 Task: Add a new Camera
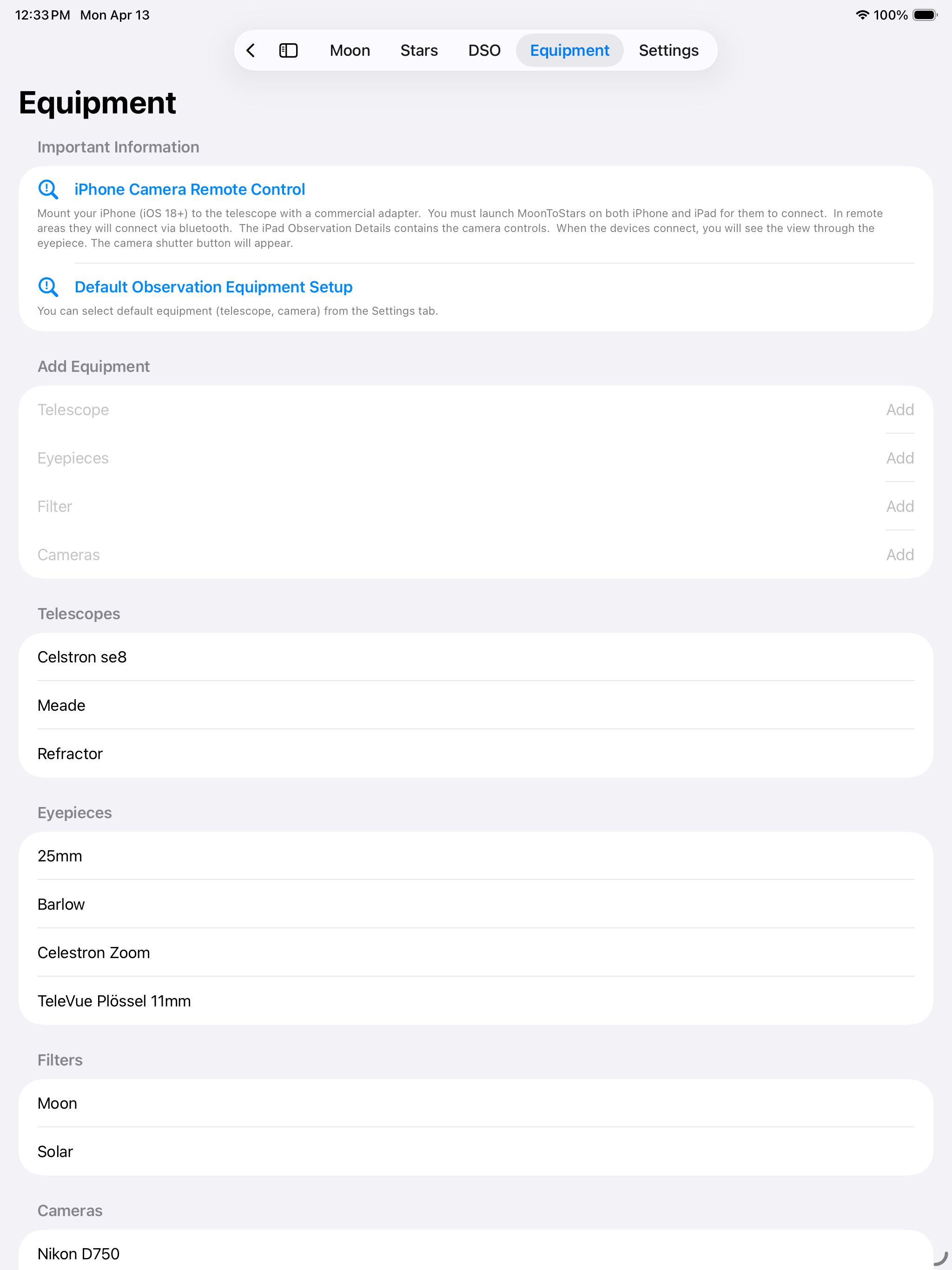tap(900, 555)
